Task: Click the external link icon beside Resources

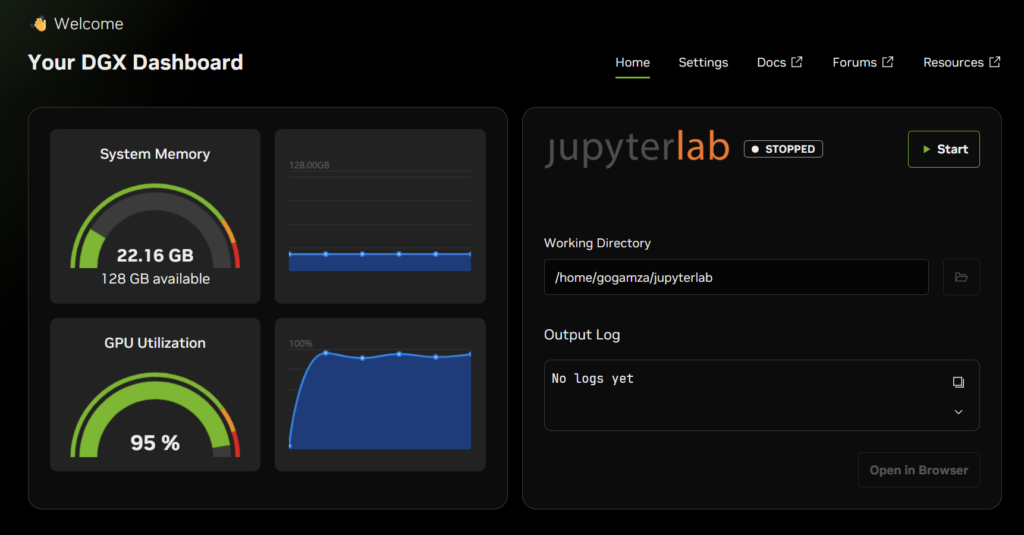Action: [x=994, y=62]
